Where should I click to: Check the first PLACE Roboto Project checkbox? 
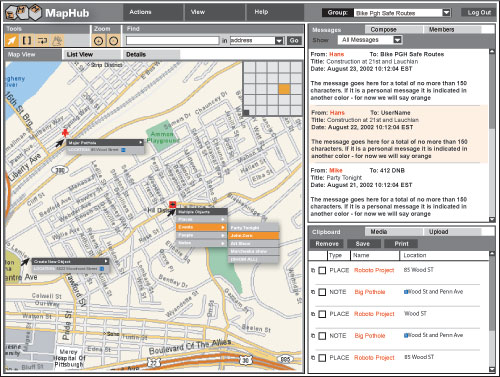pos(322,270)
